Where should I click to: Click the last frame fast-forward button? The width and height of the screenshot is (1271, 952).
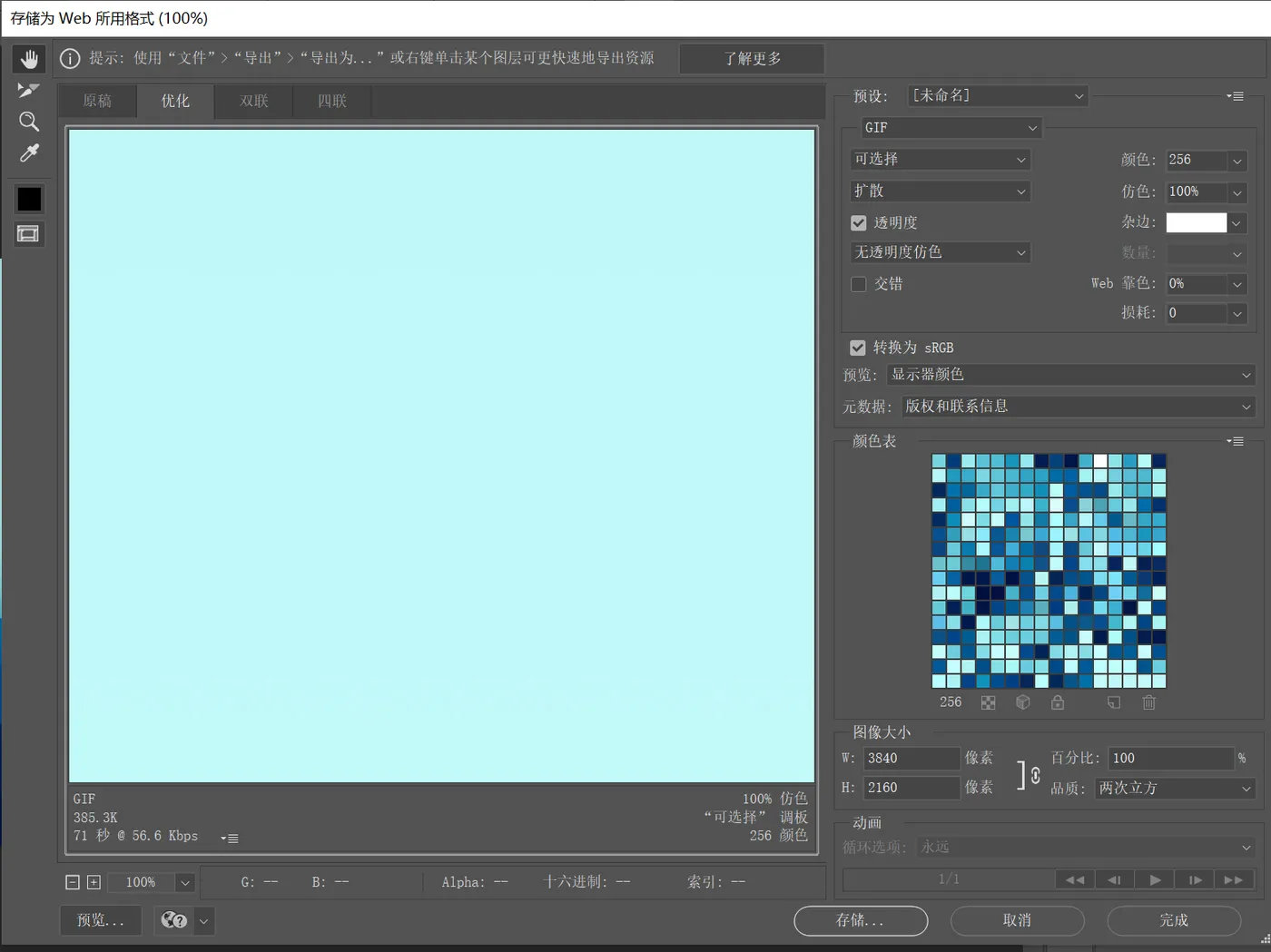click(x=1234, y=879)
